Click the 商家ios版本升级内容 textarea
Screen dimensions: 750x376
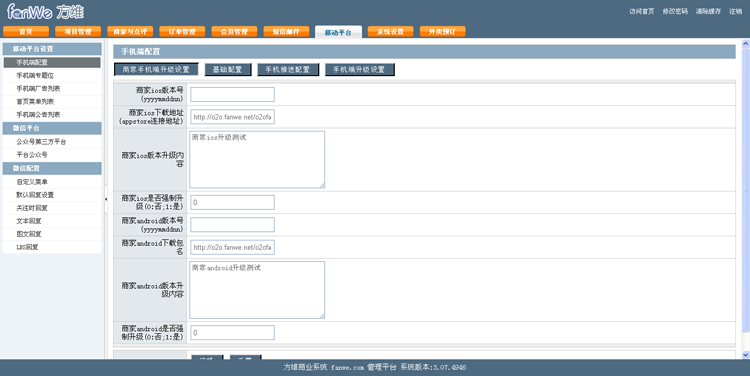pos(257,159)
